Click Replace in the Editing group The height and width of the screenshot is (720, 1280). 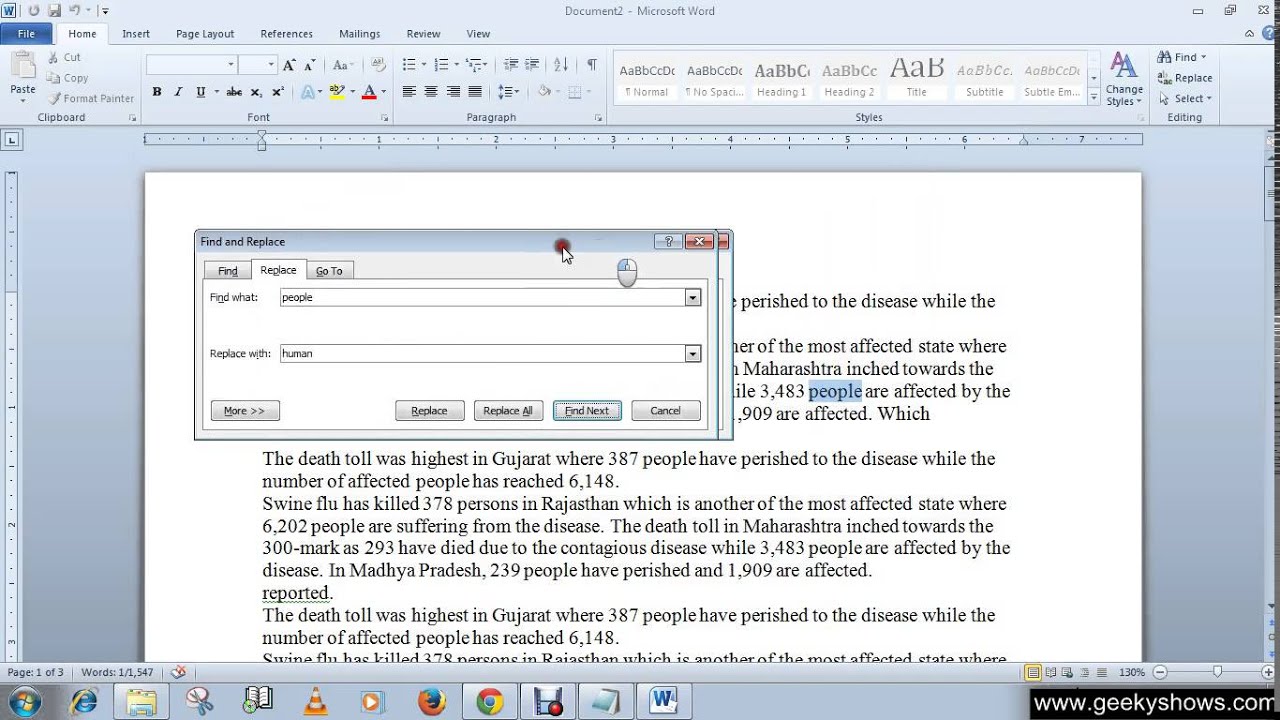pos(1185,78)
